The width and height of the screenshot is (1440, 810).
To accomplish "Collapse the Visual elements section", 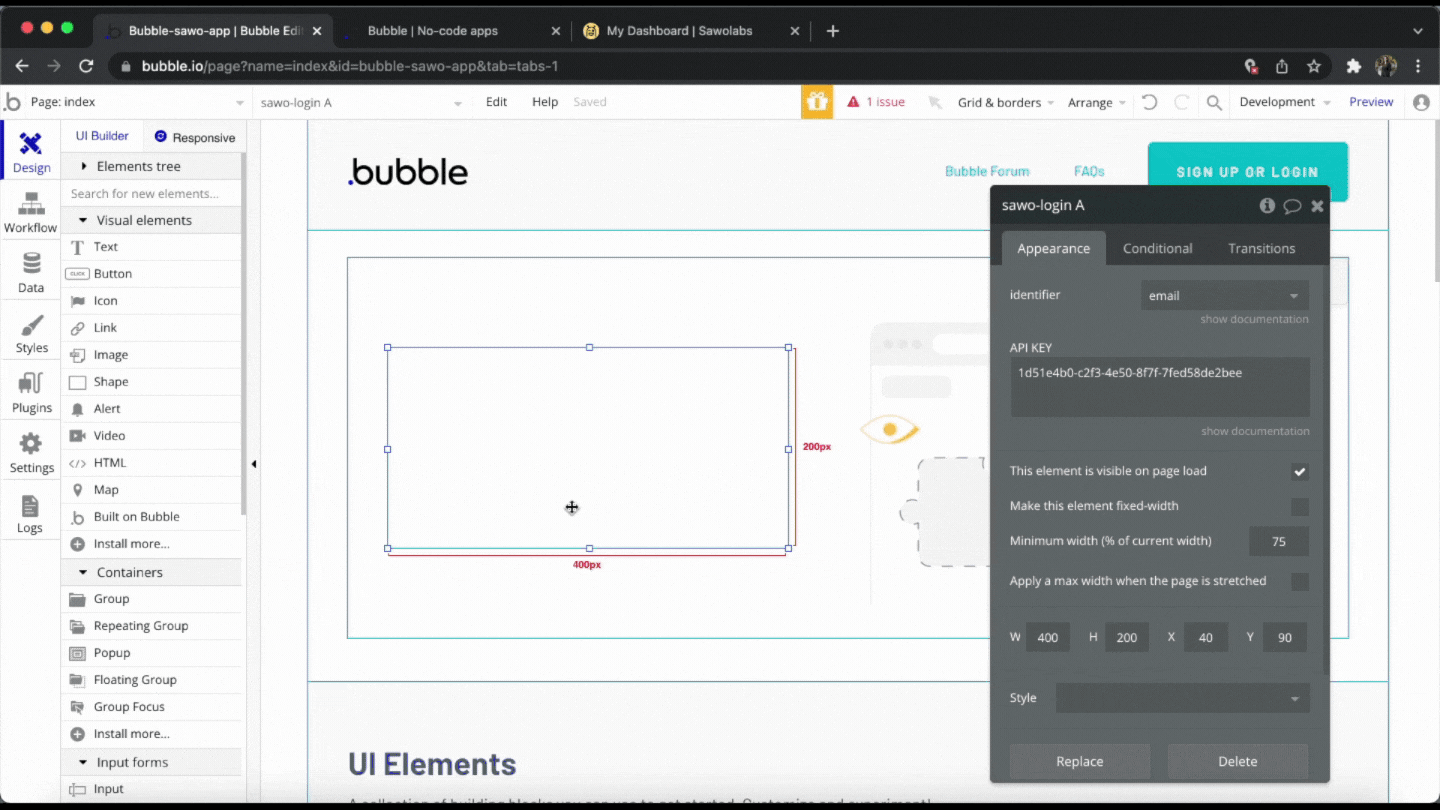I will (x=152, y=220).
